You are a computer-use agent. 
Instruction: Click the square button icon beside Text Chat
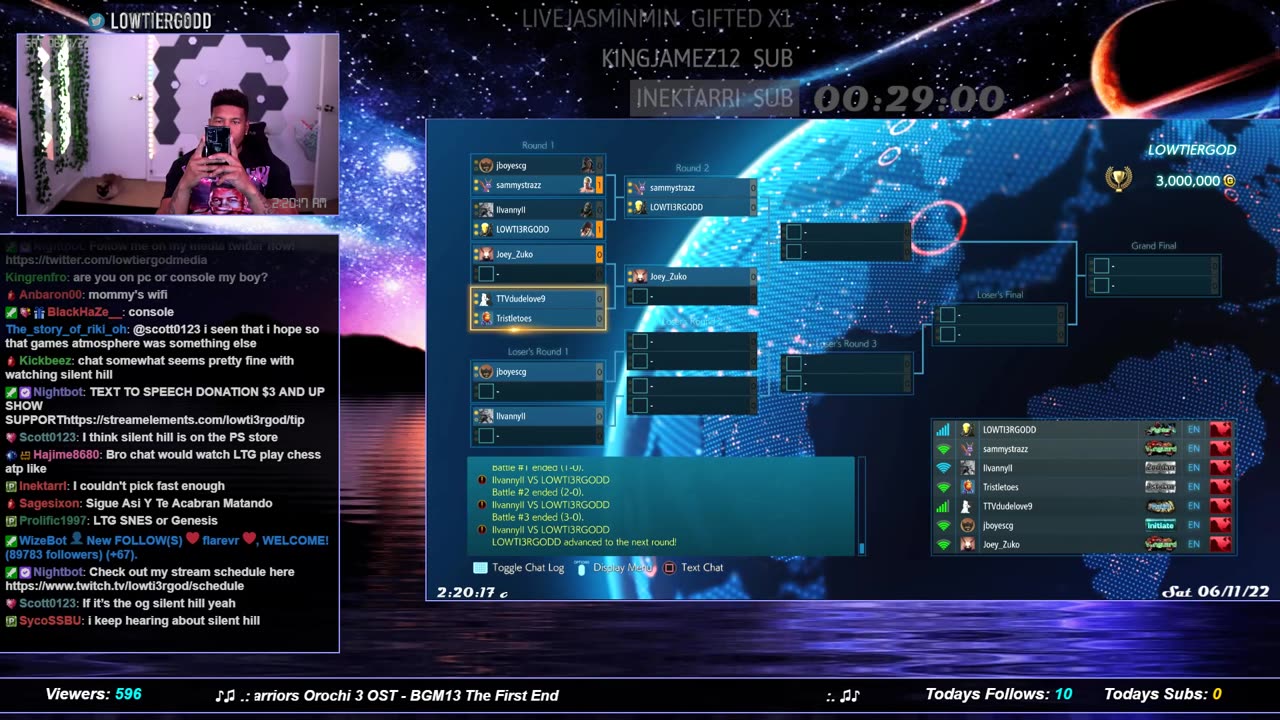[x=670, y=568]
